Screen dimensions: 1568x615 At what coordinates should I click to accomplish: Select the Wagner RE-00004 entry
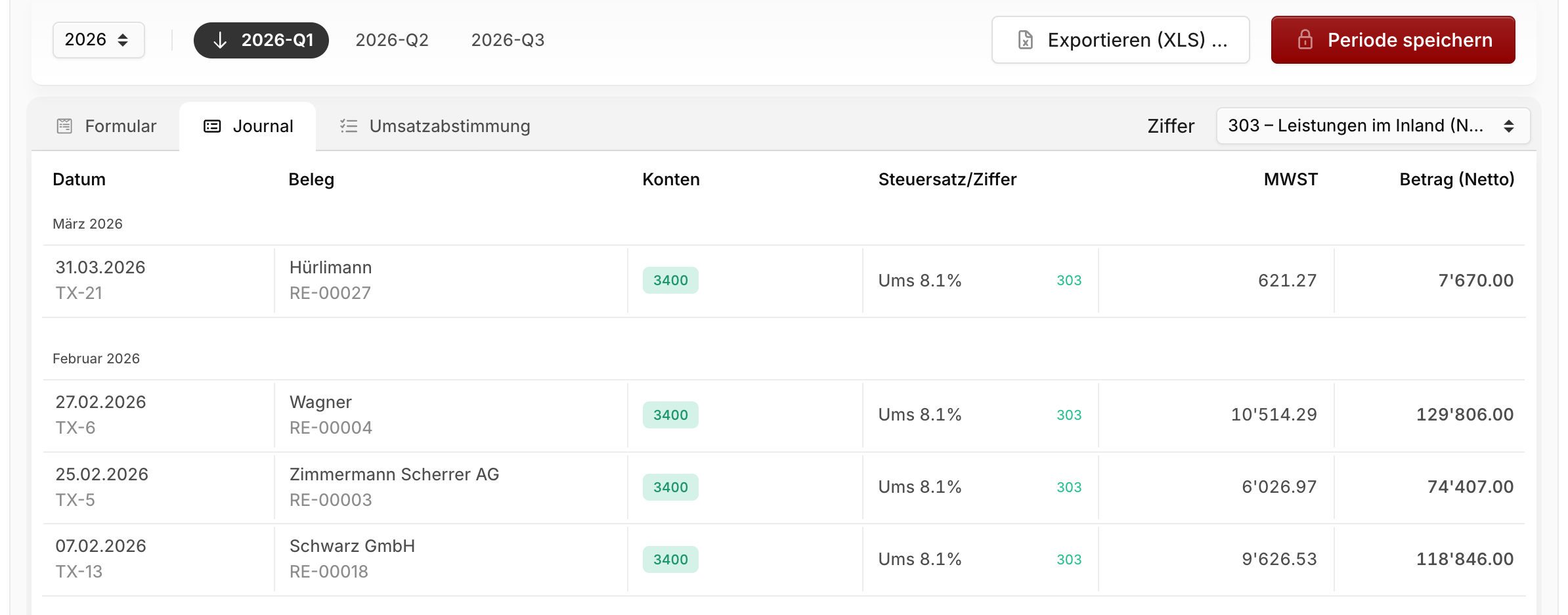pos(330,415)
